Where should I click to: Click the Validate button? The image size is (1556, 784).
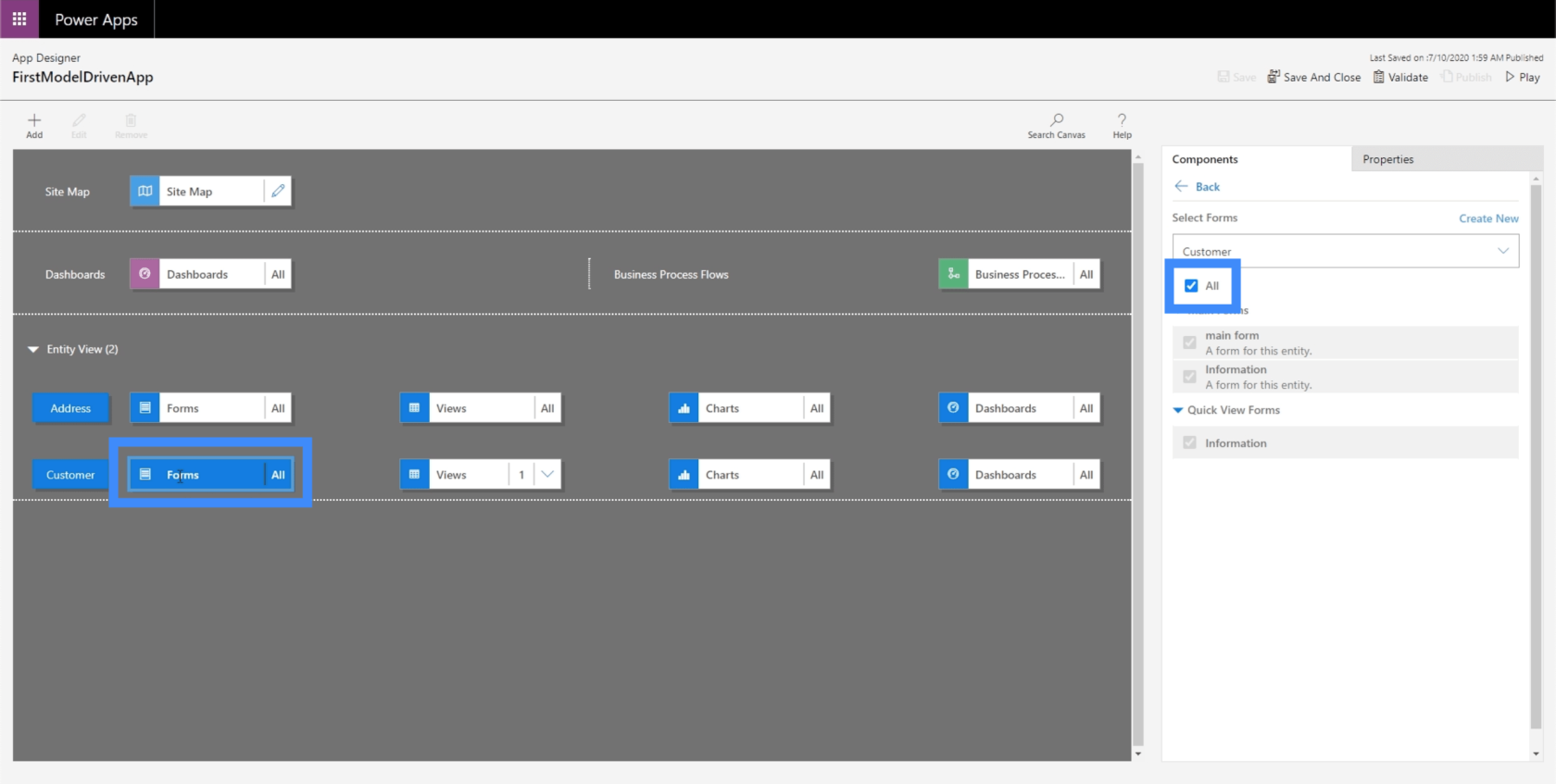click(1400, 77)
